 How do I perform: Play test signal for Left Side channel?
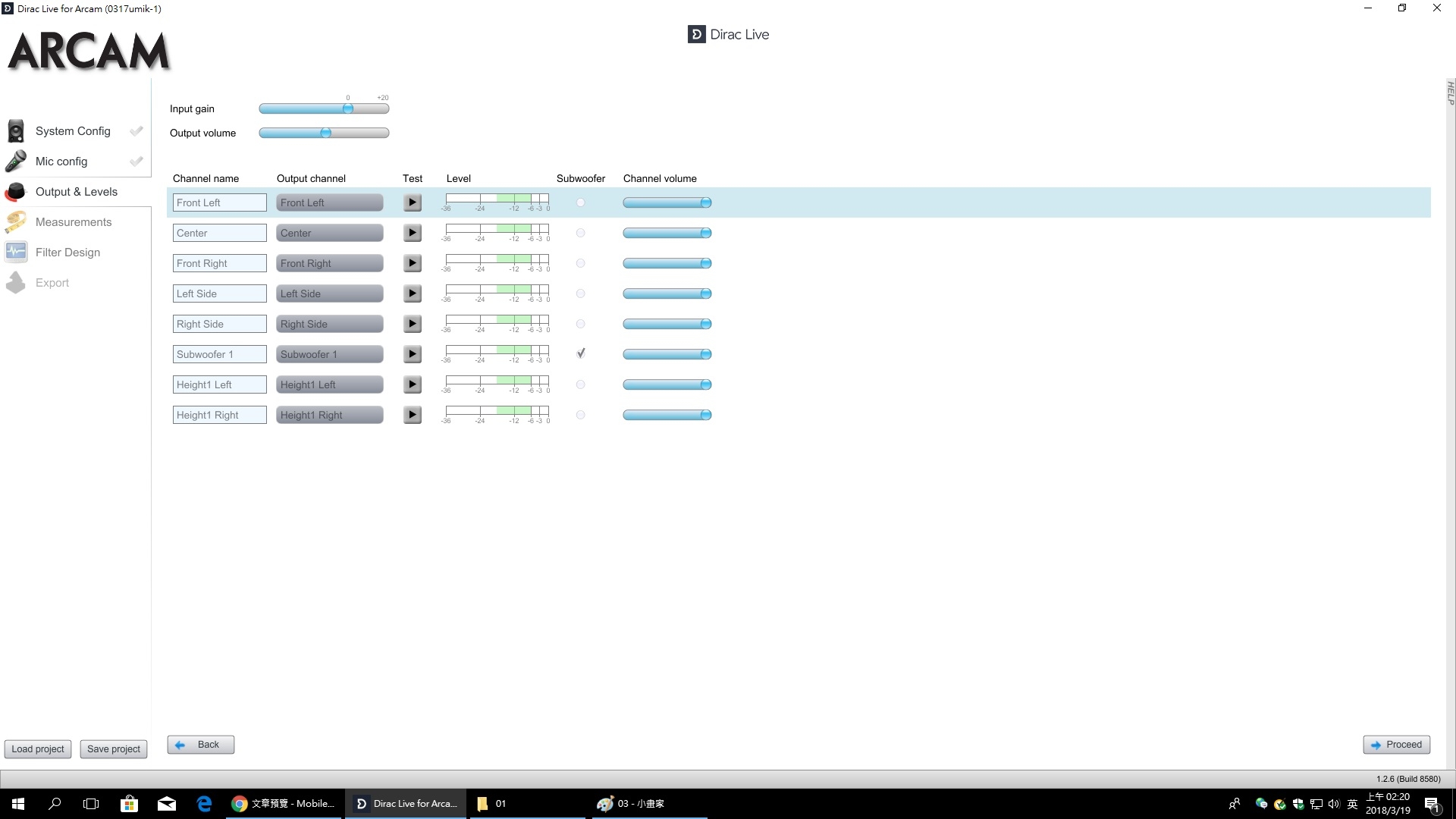click(412, 293)
